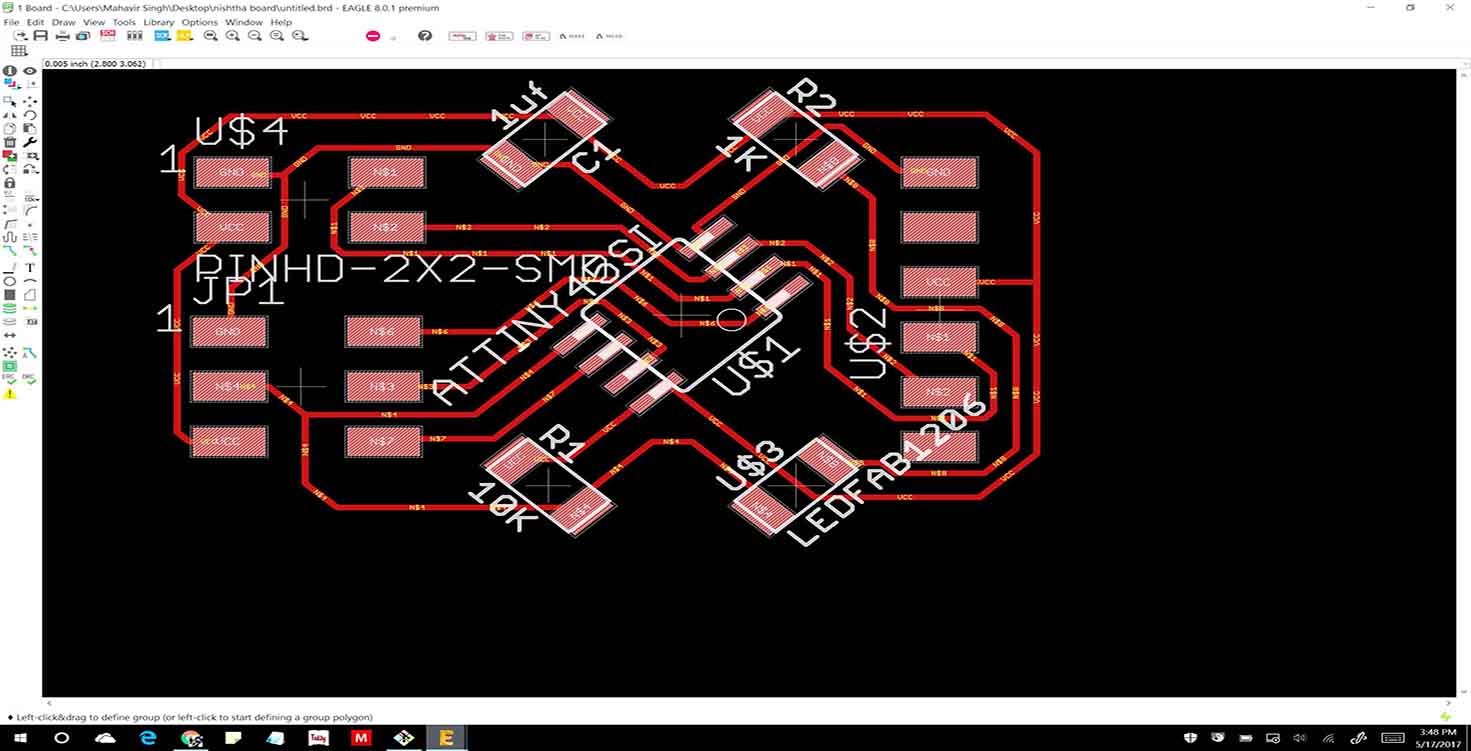Select the Rectangle drawing tool

[10, 295]
